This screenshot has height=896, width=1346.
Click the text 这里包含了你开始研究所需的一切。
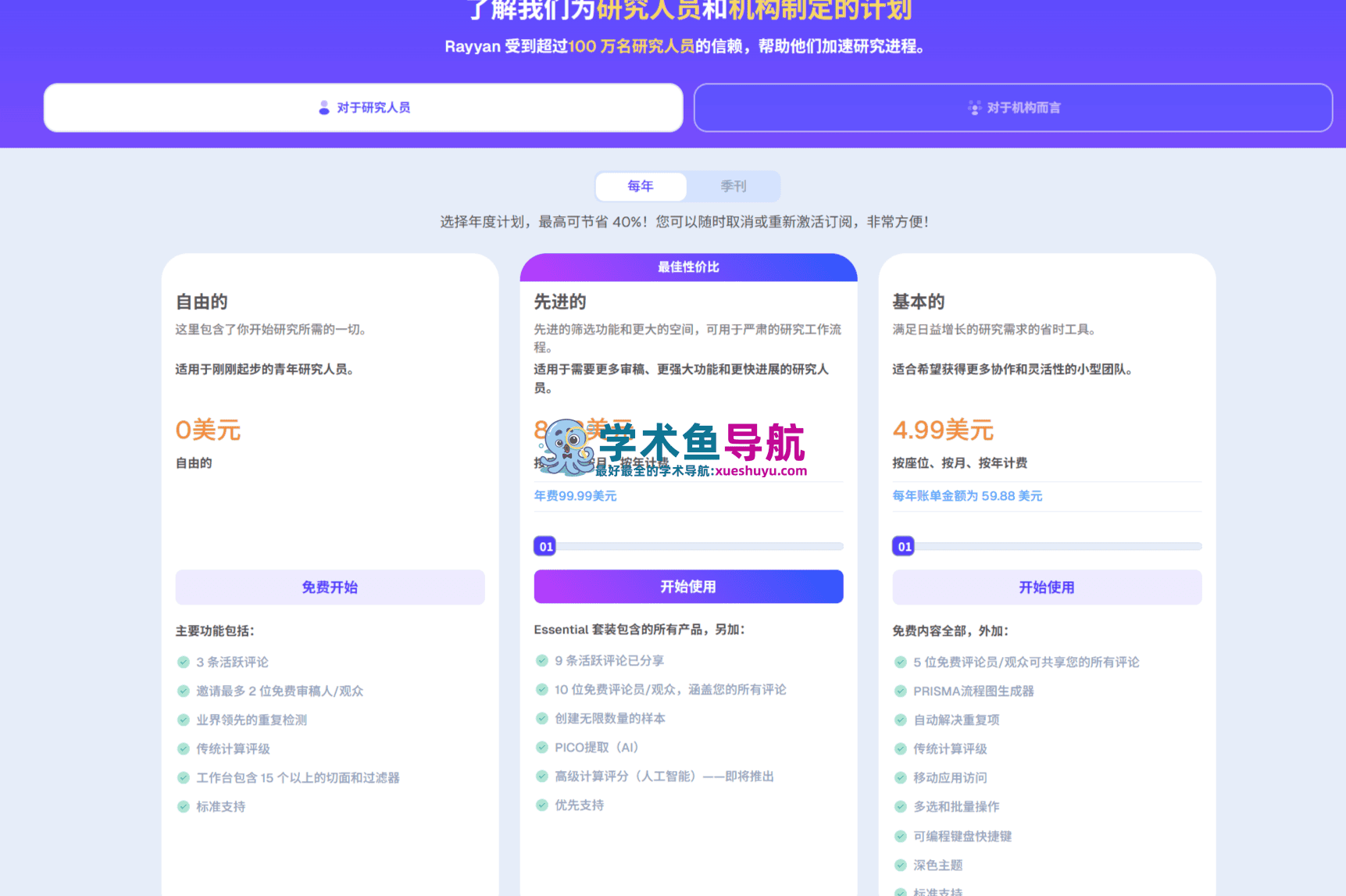(271, 330)
